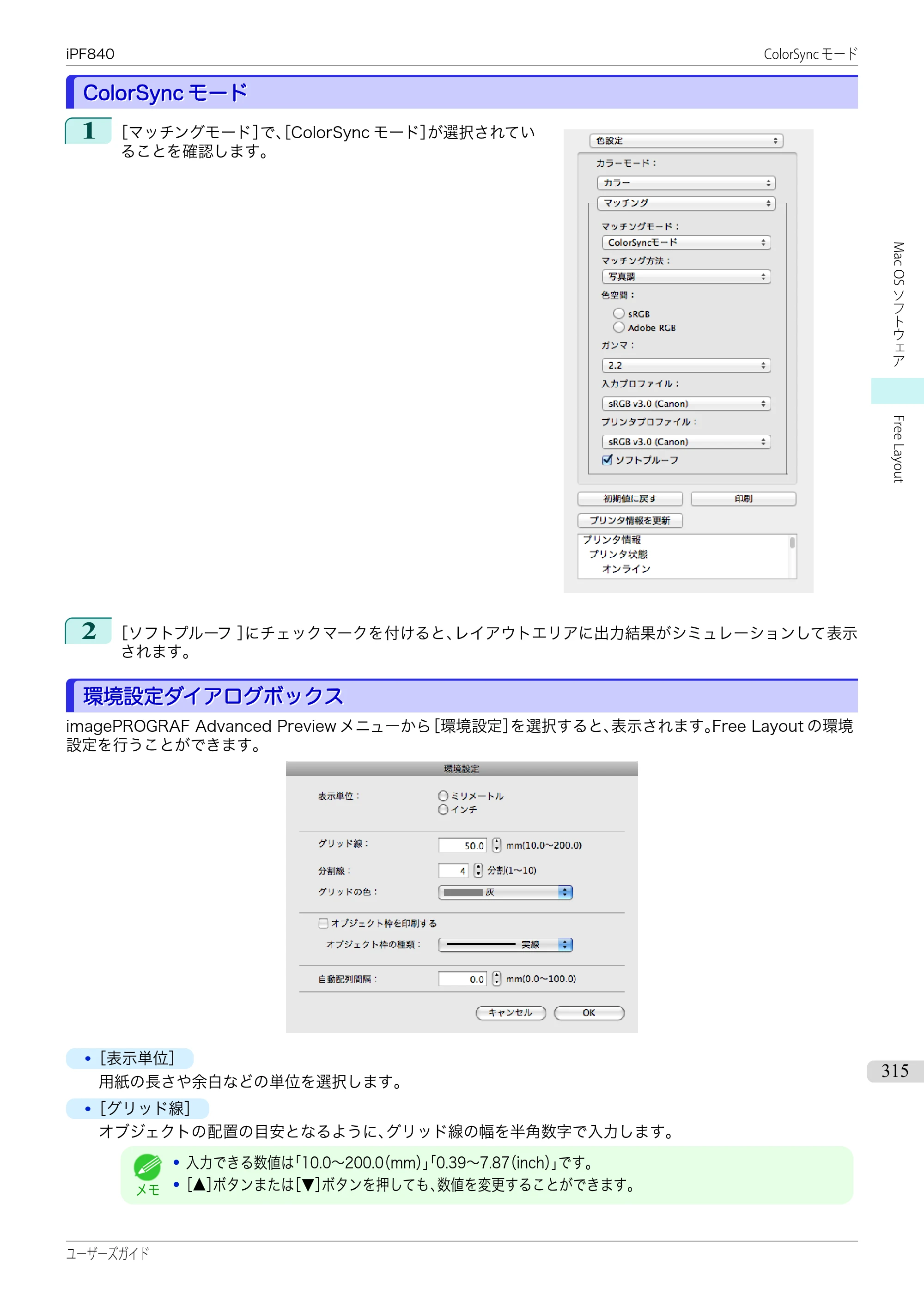
Task: Open the マッチング方法 dropdown showing 写真調
Action: [x=686, y=277]
